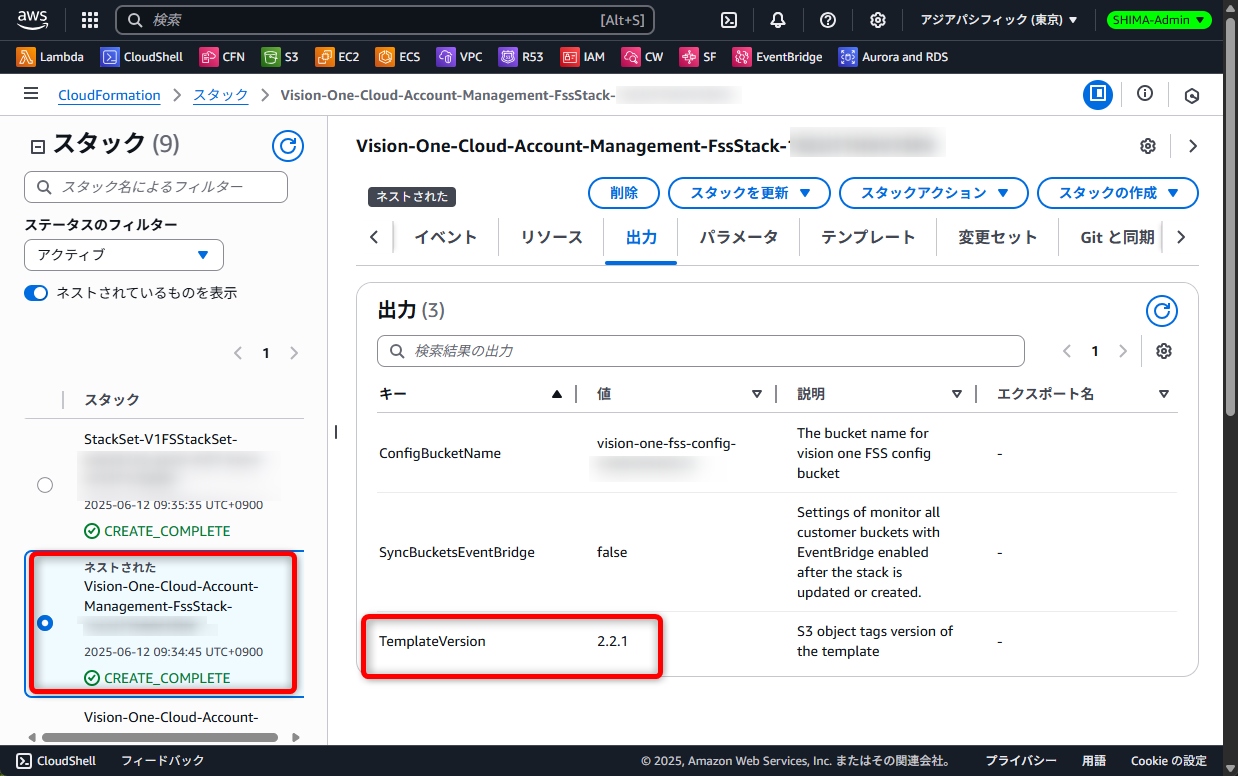Open outputs table preferences gear
Image resolution: width=1238 pixels, height=776 pixels.
tap(1164, 351)
